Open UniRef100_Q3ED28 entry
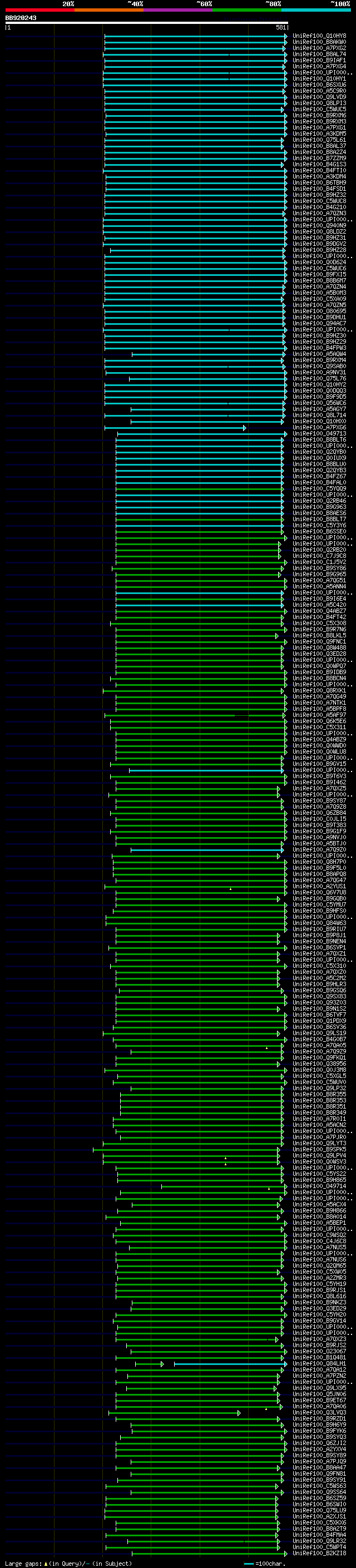Viewport: 356px width, 1568px height. (319, 654)
